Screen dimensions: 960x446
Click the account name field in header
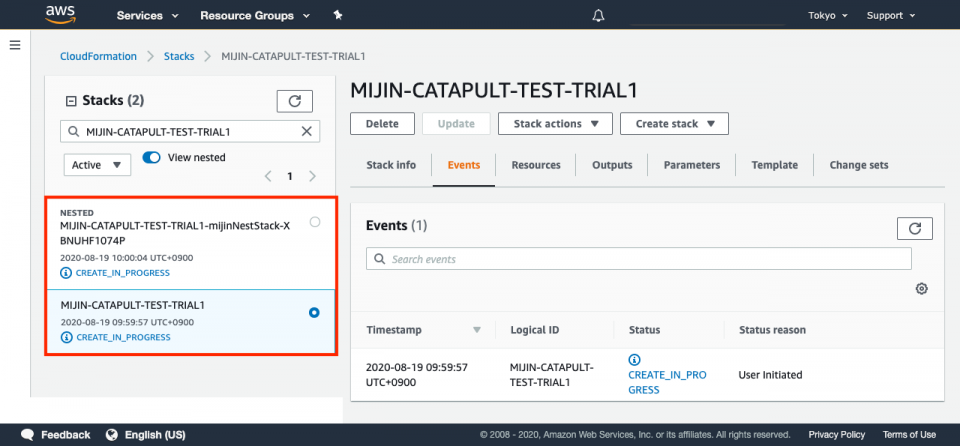[x=707, y=17]
